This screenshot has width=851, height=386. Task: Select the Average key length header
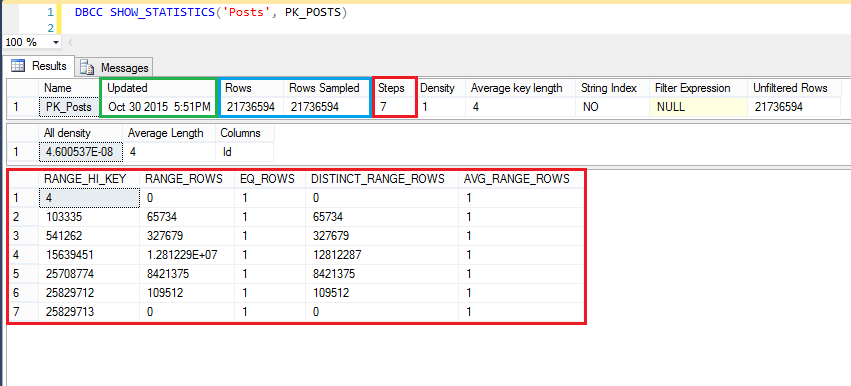coord(520,88)
